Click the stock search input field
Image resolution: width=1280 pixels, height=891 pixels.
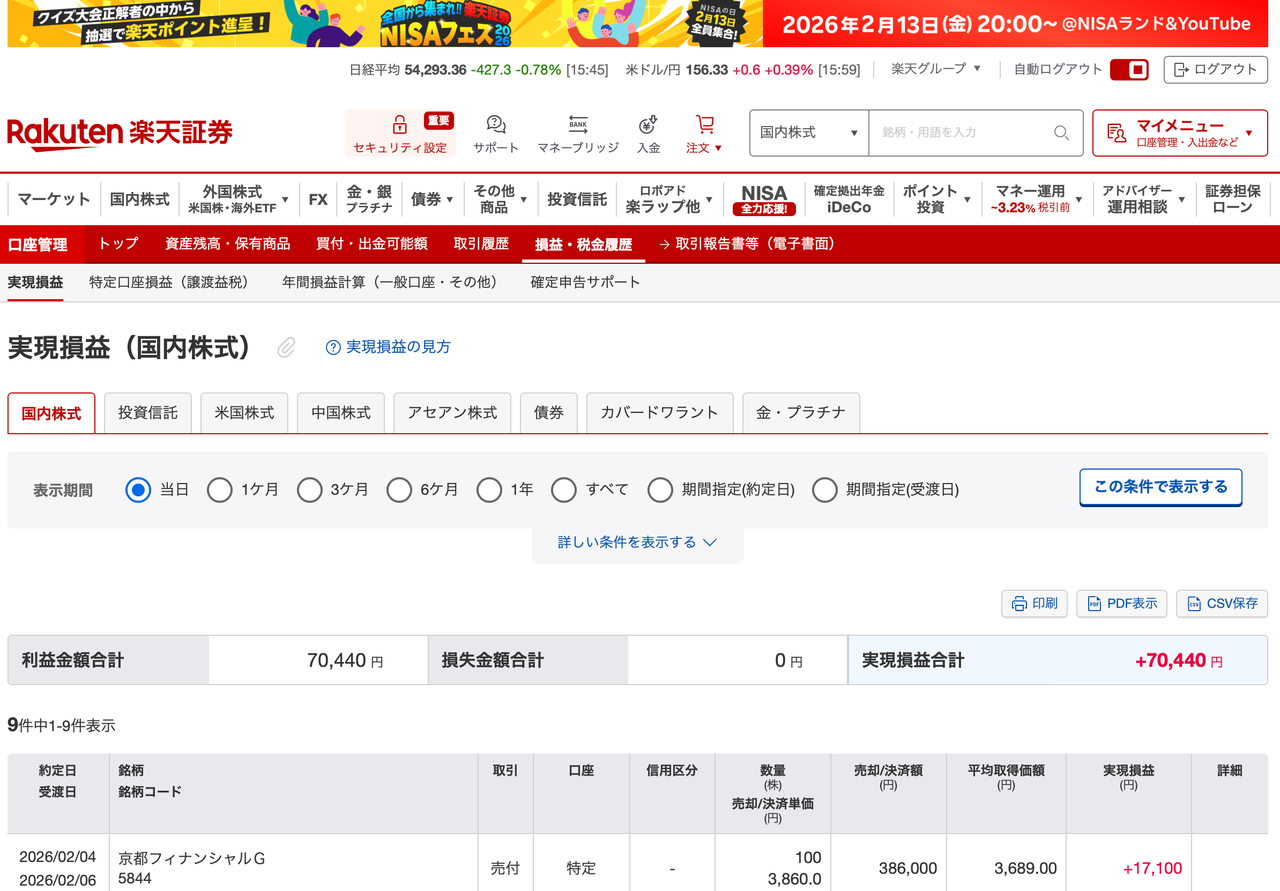[960, 133]
